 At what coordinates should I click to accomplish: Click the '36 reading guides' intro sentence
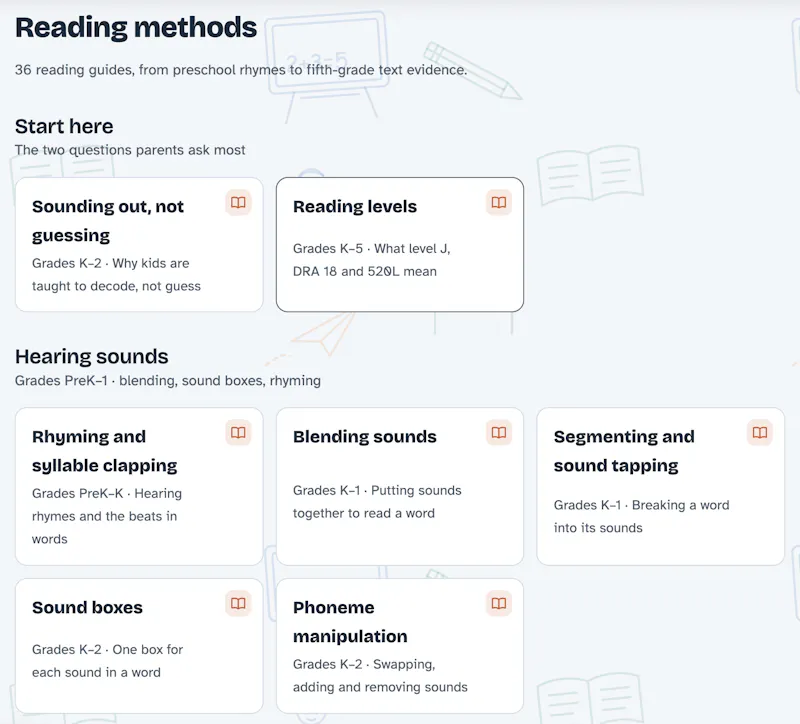(x=241, y=70)
